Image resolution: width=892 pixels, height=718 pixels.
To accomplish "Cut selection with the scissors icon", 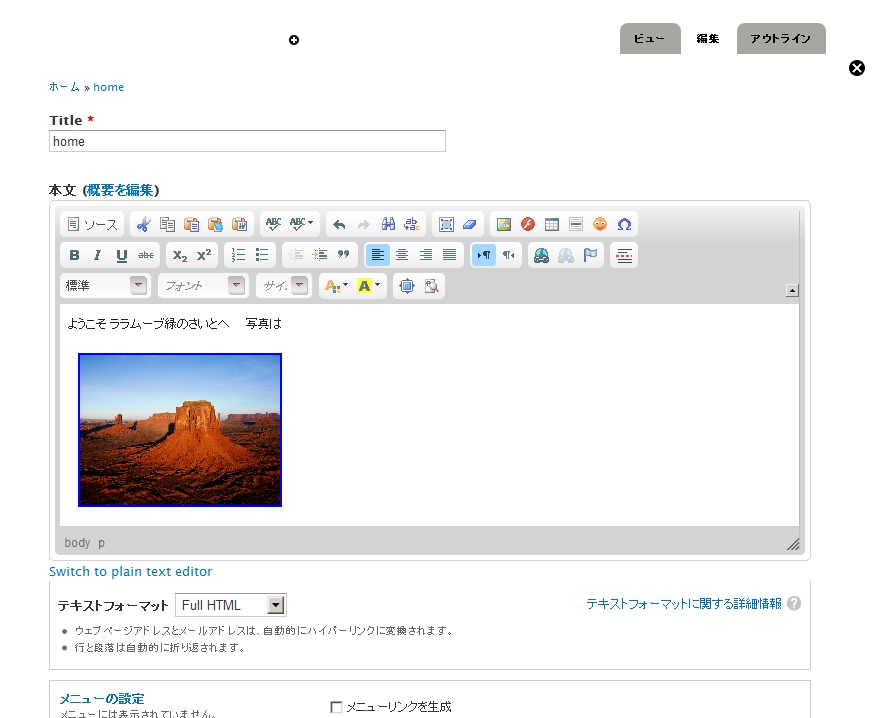I will [x=143, y=224].
